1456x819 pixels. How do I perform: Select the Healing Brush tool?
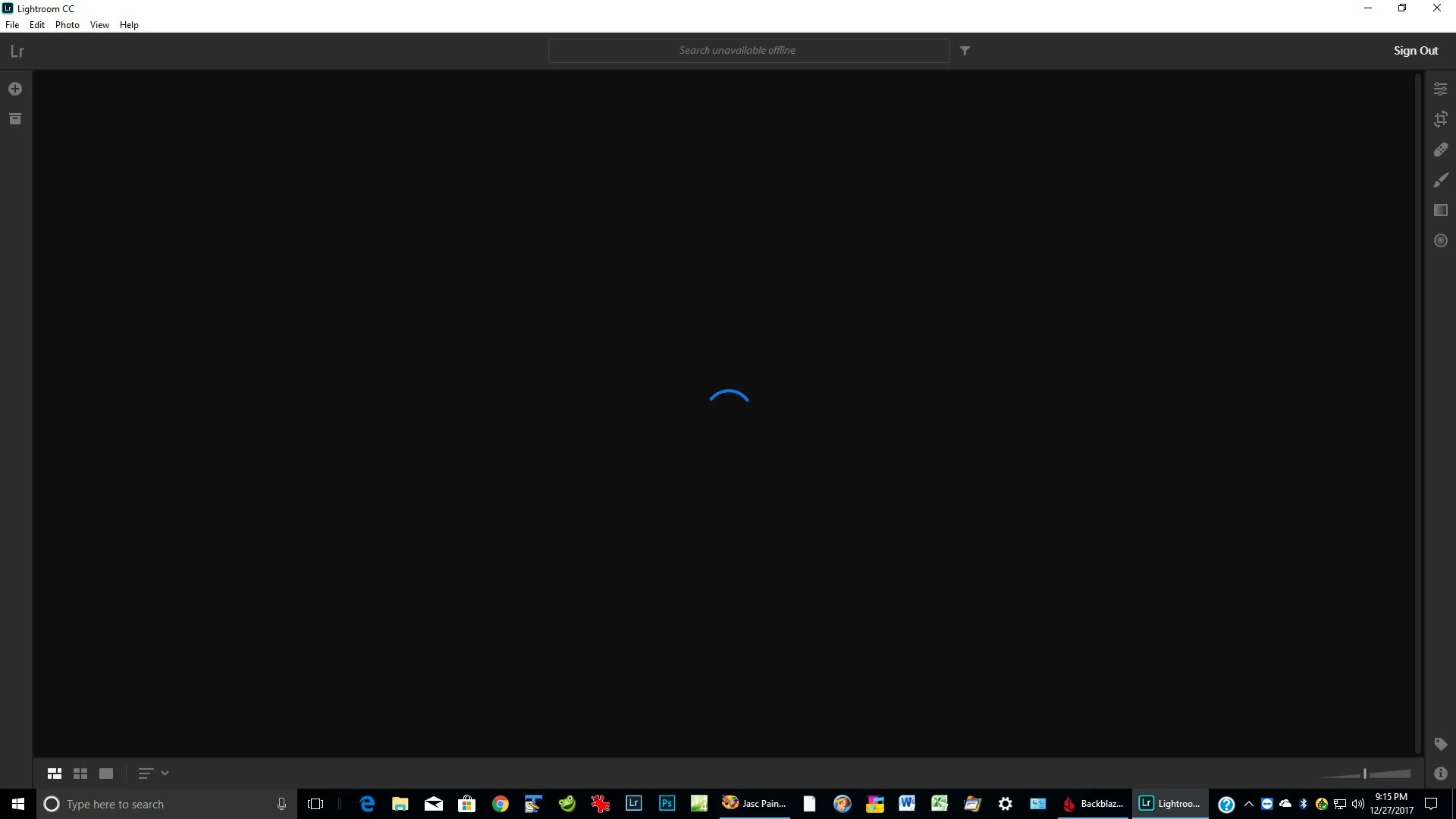[1441, 150]
